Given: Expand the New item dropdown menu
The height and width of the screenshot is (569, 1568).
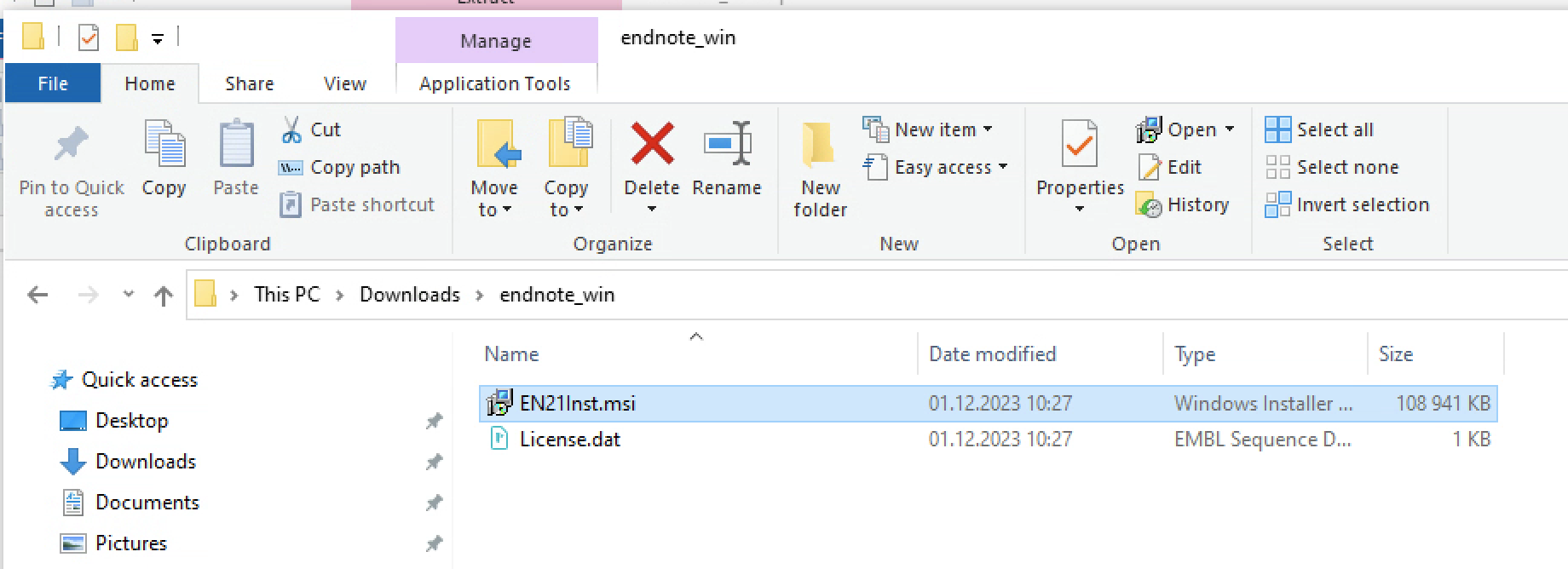Looking at the screenshot, I should pos(988,129).
